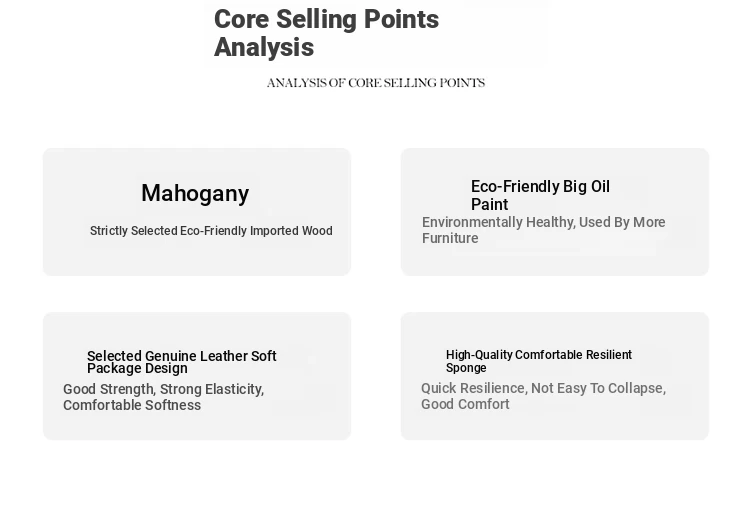Image resolution: width=750 pixels, height=513 pixels.
Task: Click 'Environmentally Healthy, Used By More Furniture' description
Action: 543,230
